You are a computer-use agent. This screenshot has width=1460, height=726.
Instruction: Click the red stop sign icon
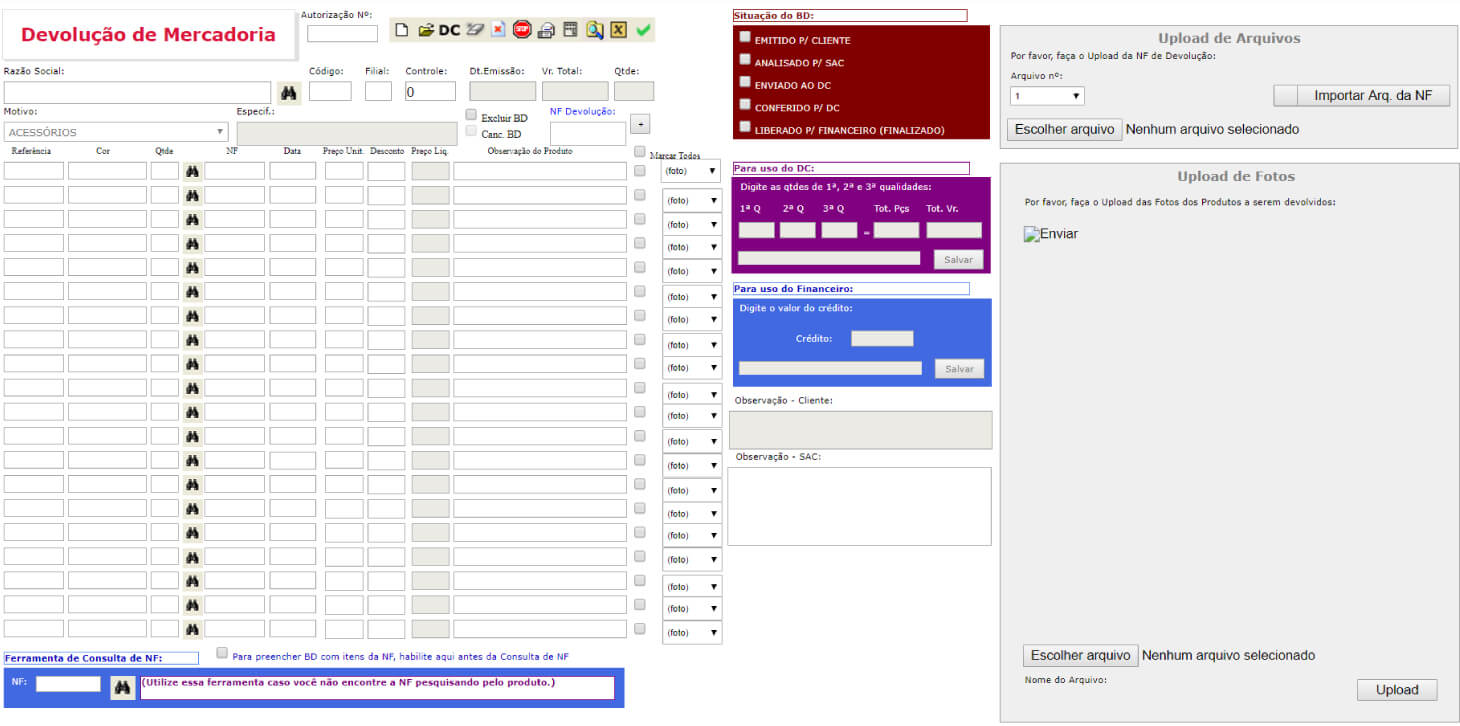pyautogui.click(x=522, y=30)
